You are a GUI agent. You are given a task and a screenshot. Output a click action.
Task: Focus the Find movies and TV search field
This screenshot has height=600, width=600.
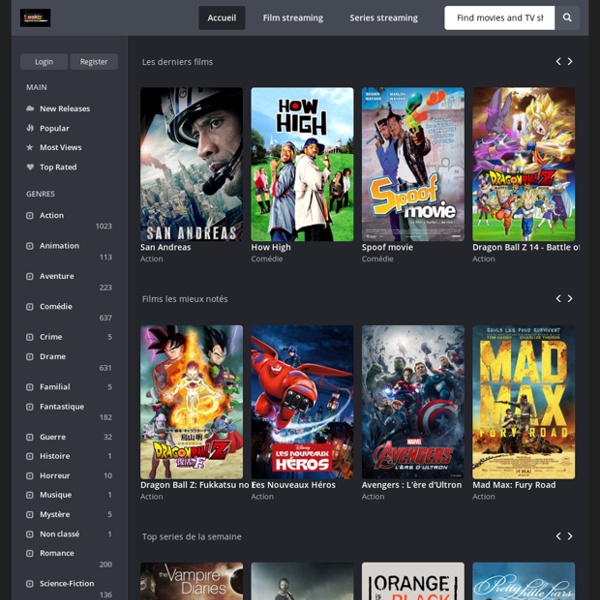[x=499, y=18]
